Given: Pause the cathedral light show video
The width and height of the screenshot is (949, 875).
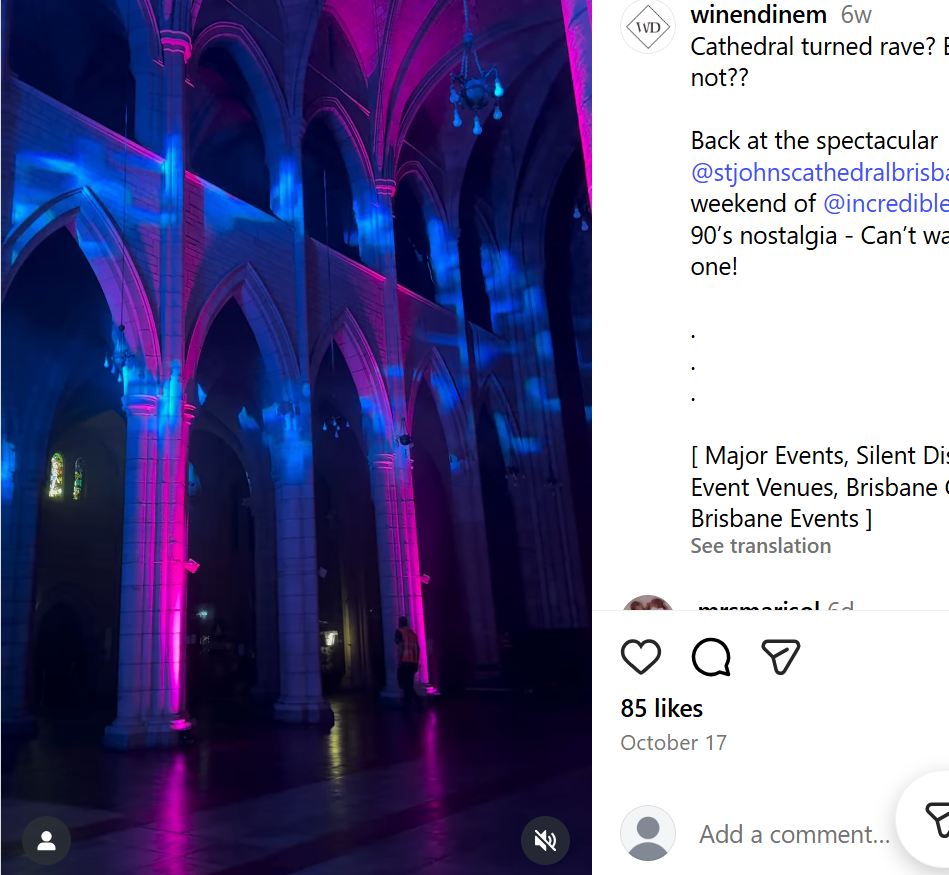Looking at the screenshot, I should click(x=296, y=437).
